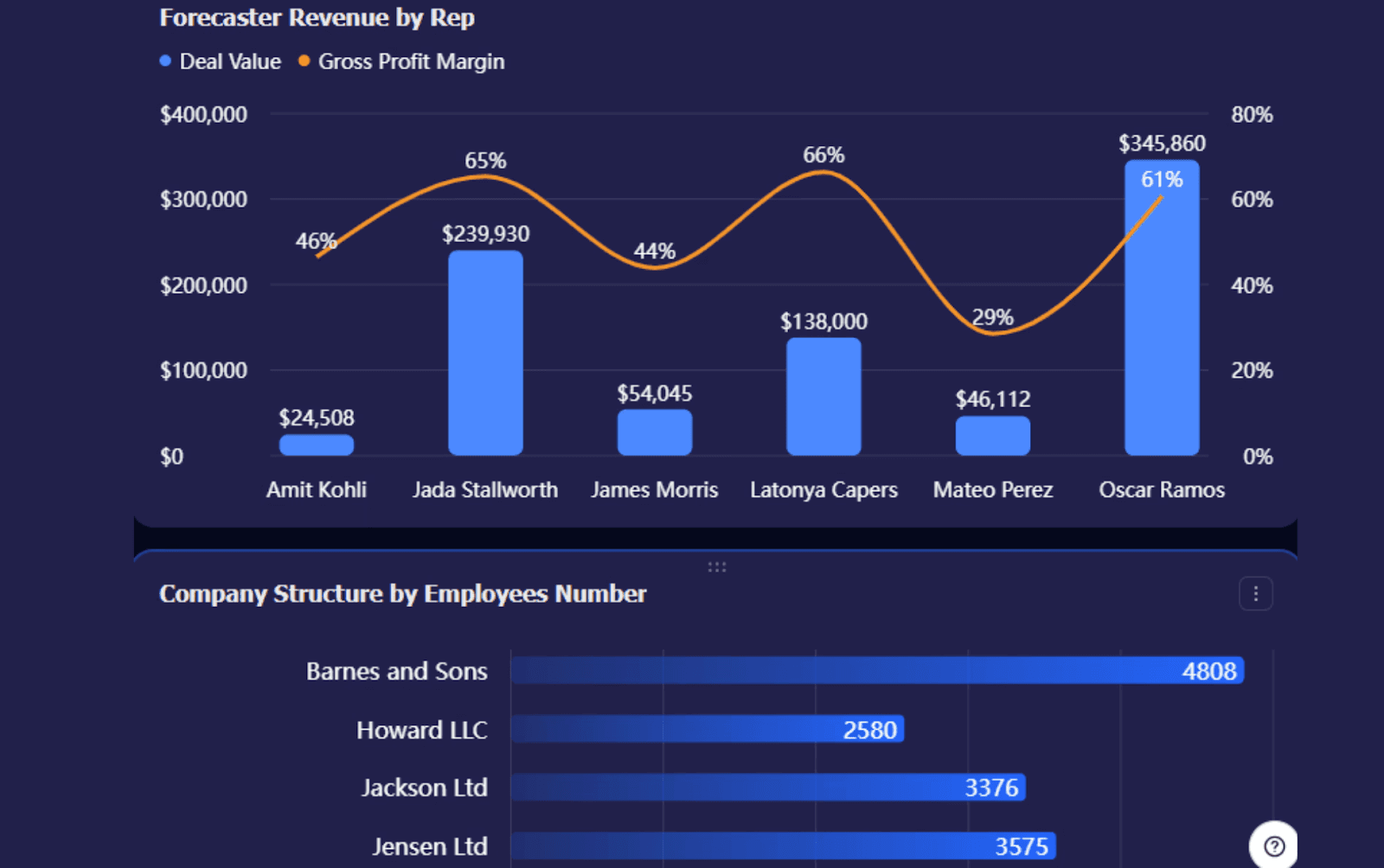Screen dimensions: 1384x868
Task: Select Mateo Perez's deal value bar
Action: pos(993,436)
